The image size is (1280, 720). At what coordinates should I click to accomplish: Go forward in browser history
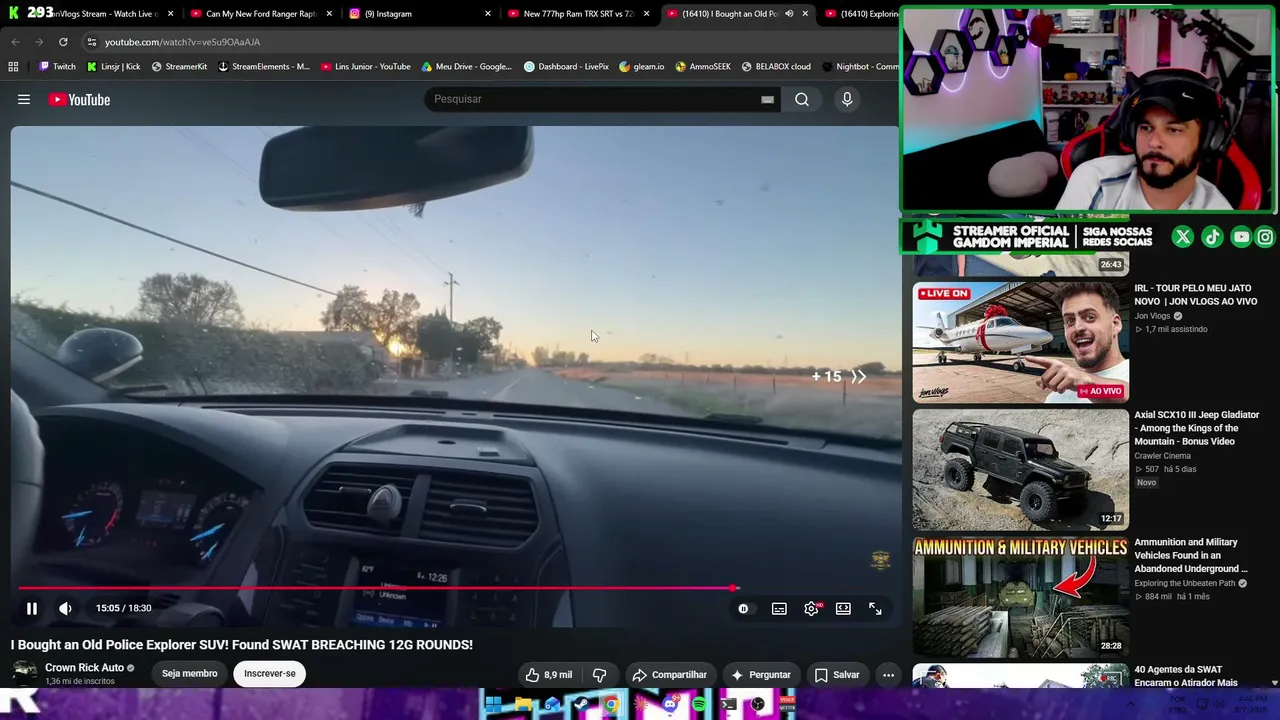click(x=39, y=42)
